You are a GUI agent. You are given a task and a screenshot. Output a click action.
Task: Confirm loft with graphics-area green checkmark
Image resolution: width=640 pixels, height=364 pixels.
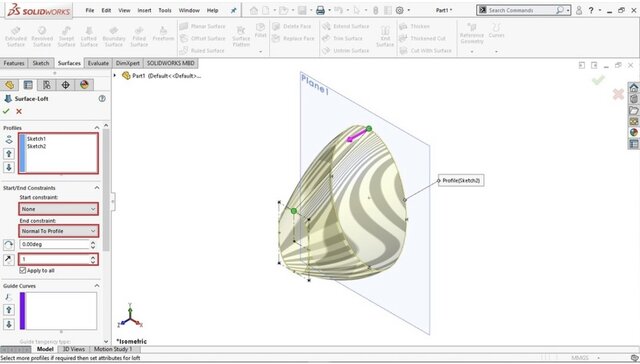598,80
